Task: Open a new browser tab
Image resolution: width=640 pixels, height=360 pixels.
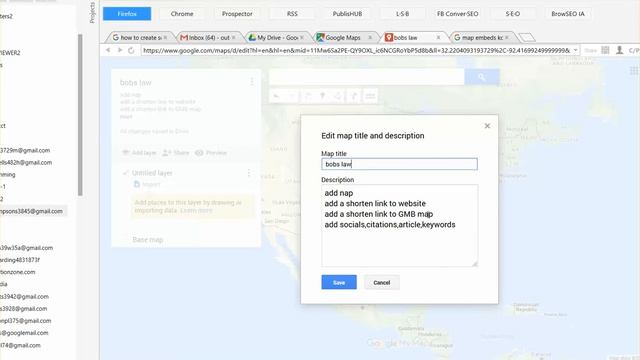Action: click(527, 38)
